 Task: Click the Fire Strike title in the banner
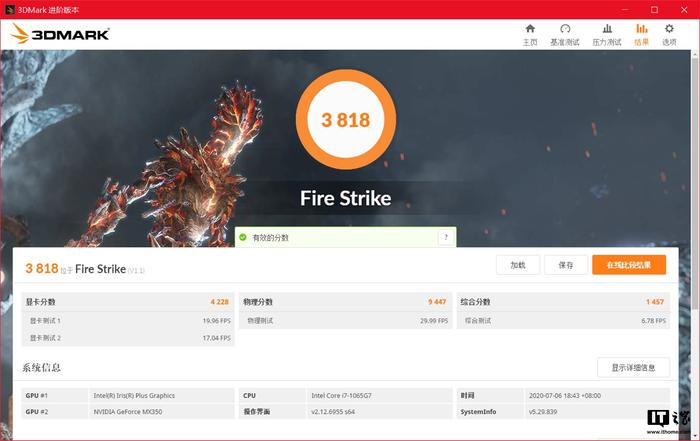coord(346,198)
